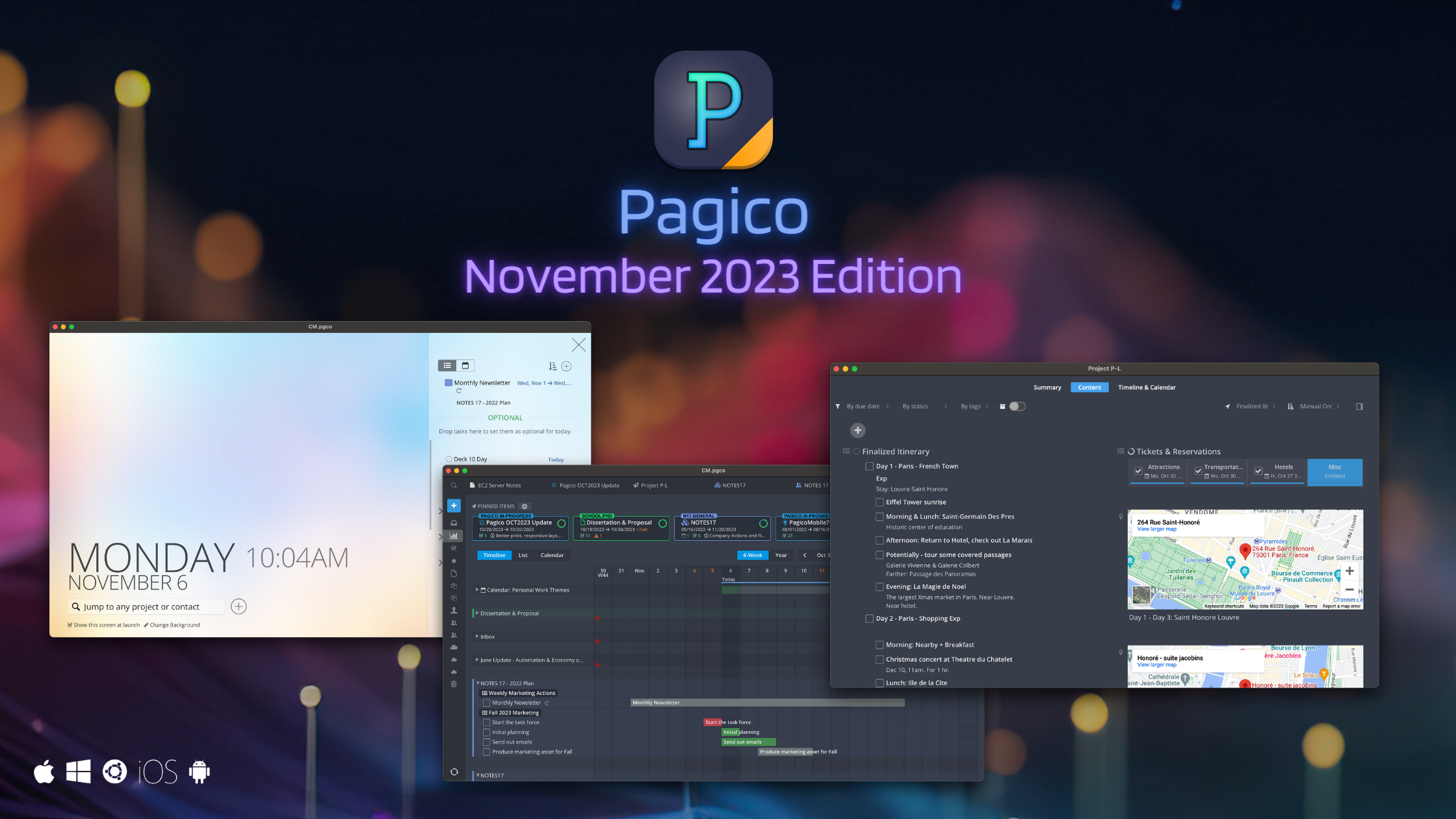This screenshot has height=819, width=1456.
Task: Check the Monthly Newsletter task checkbox
Action: [487, 703]
